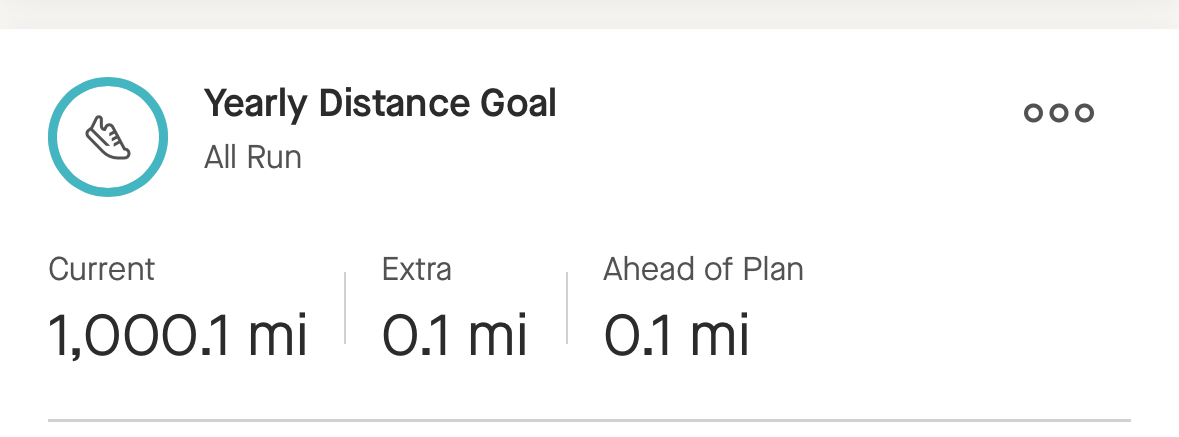The image size is (1179, 437).
Task: Click the first dot of the options menu
Action: click(x=1033, y=113)
